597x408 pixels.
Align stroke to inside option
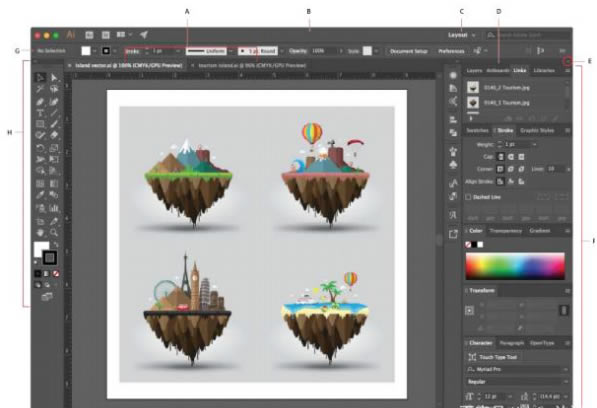coord(511,182)
